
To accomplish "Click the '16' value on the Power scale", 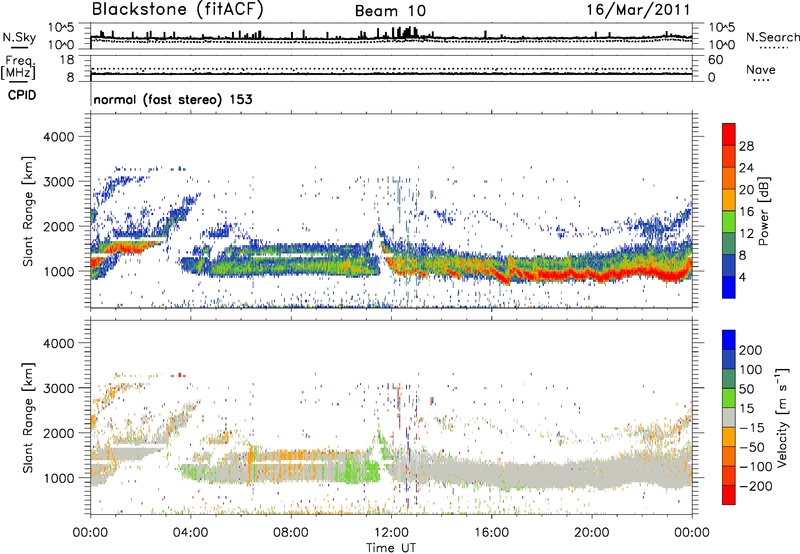I will pyautogui.click(x=746, y=212).
